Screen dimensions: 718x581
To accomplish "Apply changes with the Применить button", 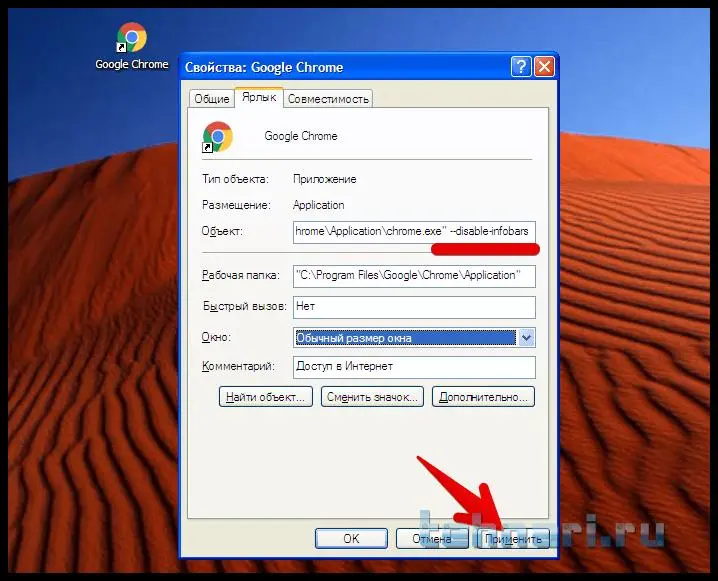I will (513, 539).
